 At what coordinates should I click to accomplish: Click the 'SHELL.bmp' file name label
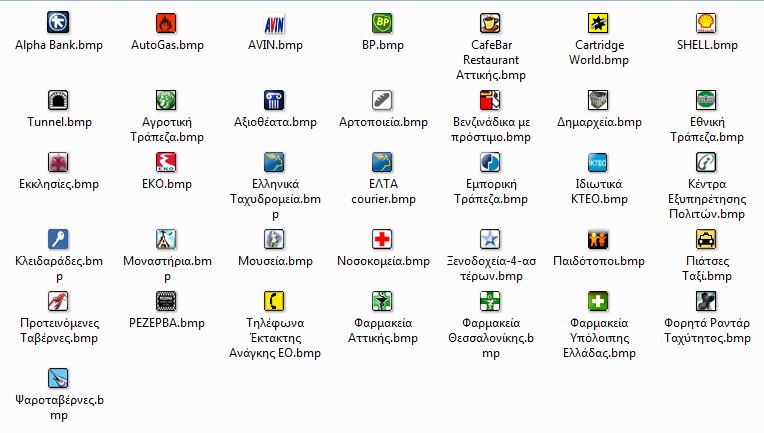[707, 45]
